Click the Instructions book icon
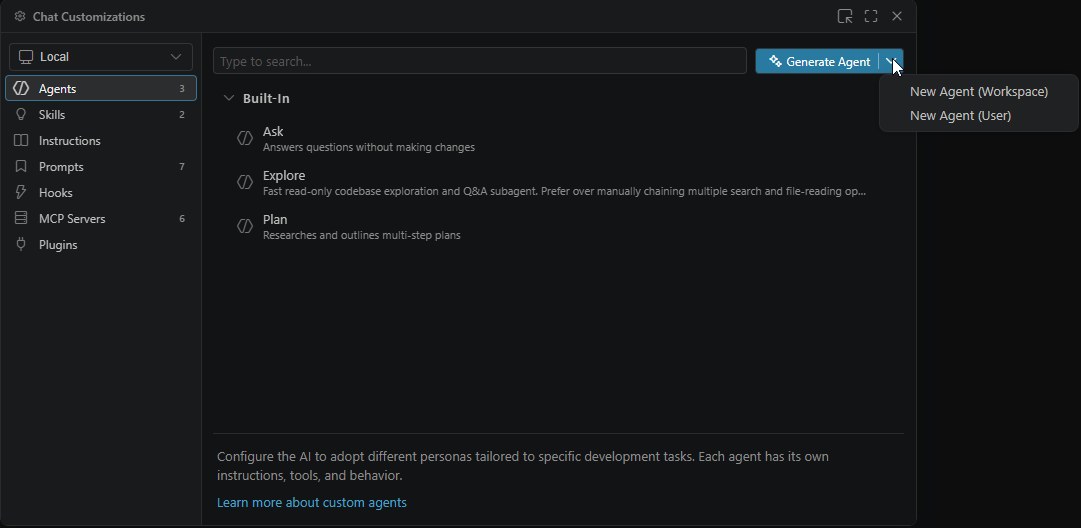 pos(21,141)
